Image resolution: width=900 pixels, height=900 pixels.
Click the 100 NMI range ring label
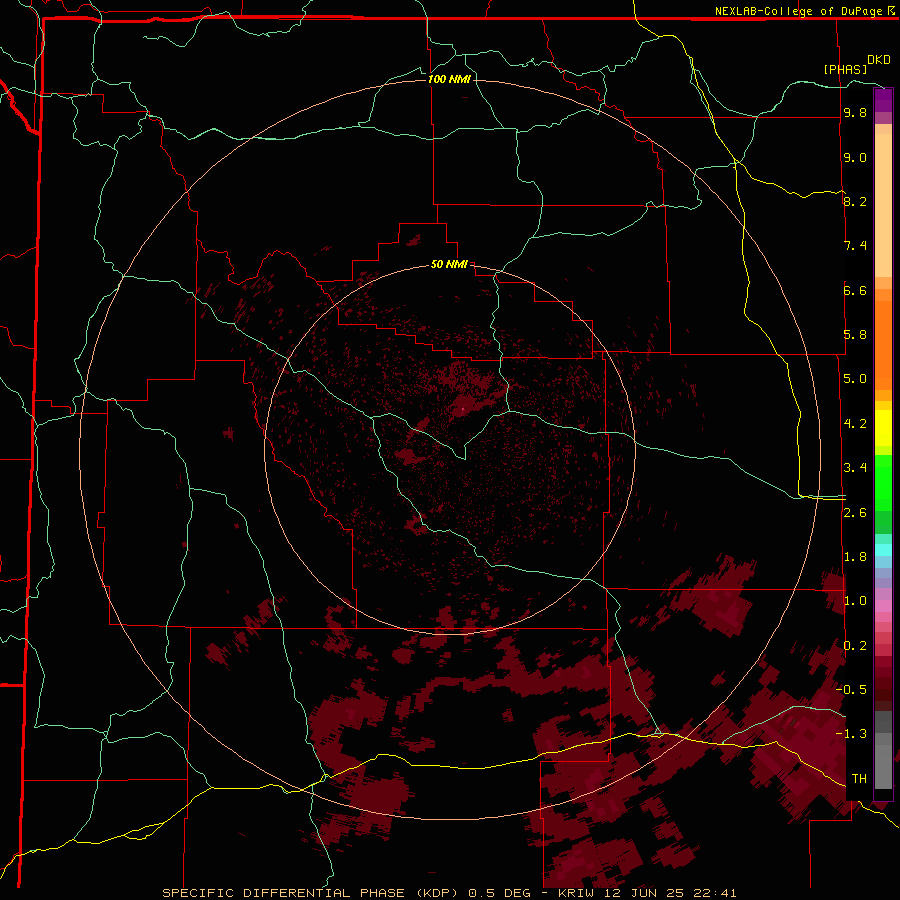tap(449, 79)
